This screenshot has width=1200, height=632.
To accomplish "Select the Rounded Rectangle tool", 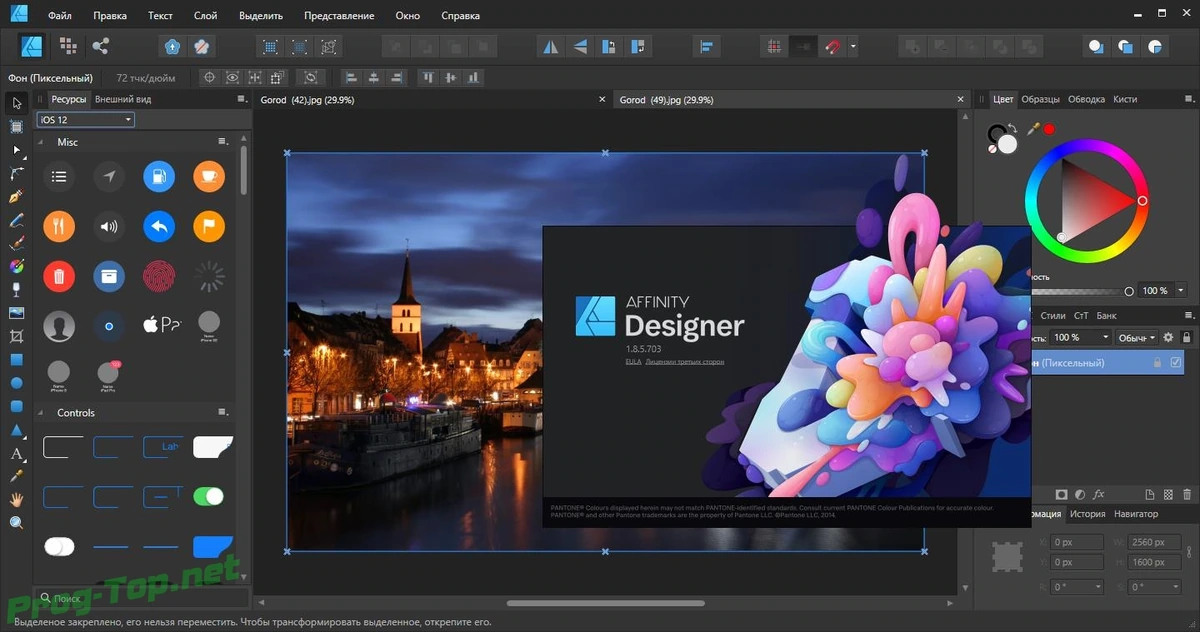I will (x=17, y=406).
